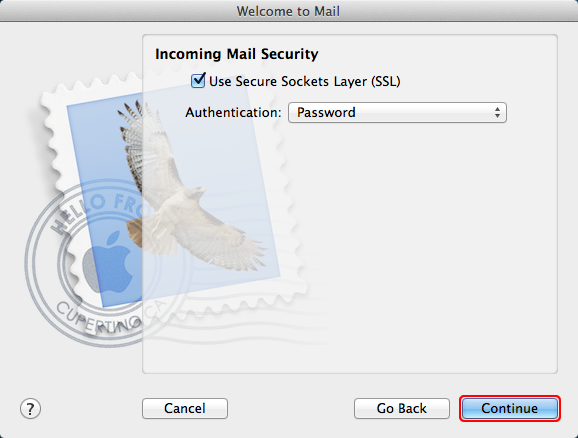Click the up-down arrows on the Authentication popup

coord(498,112)
